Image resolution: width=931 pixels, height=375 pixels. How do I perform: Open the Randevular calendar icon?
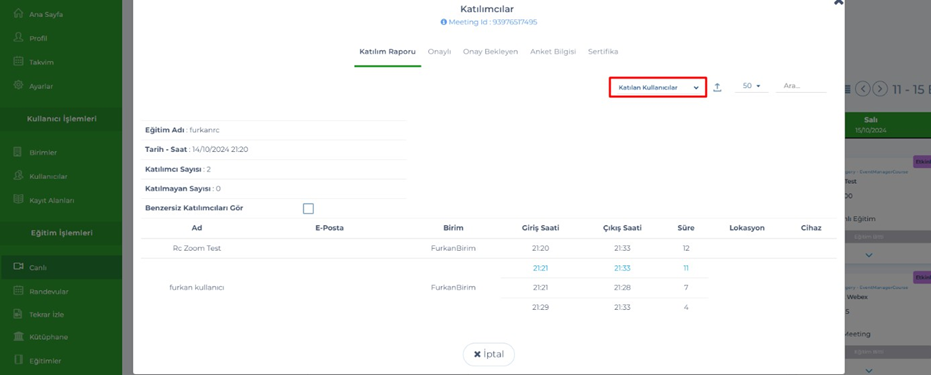[18, 291]
